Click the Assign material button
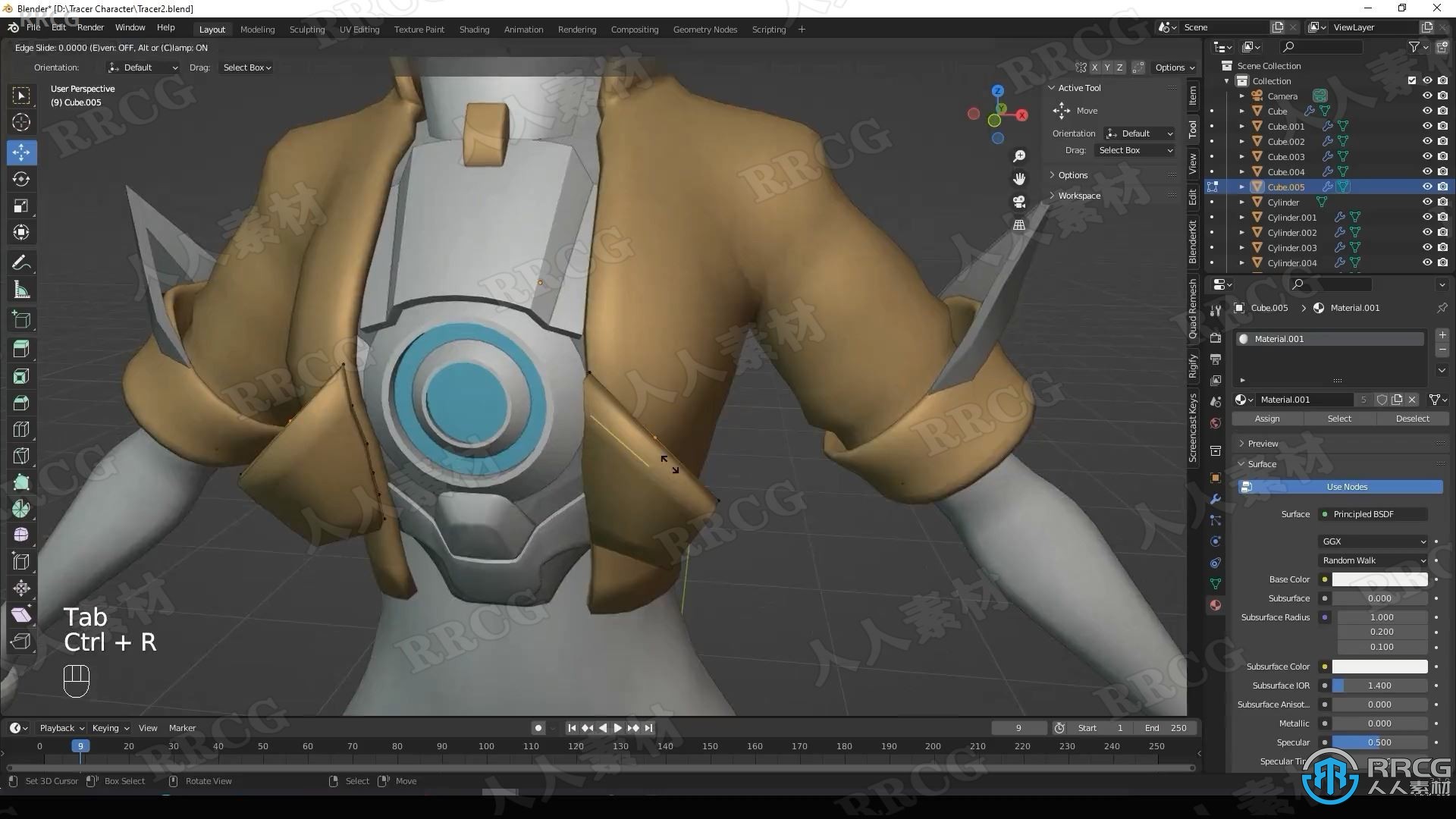The height and width of the screenshot is (819, 1456). coord(1267,419)
